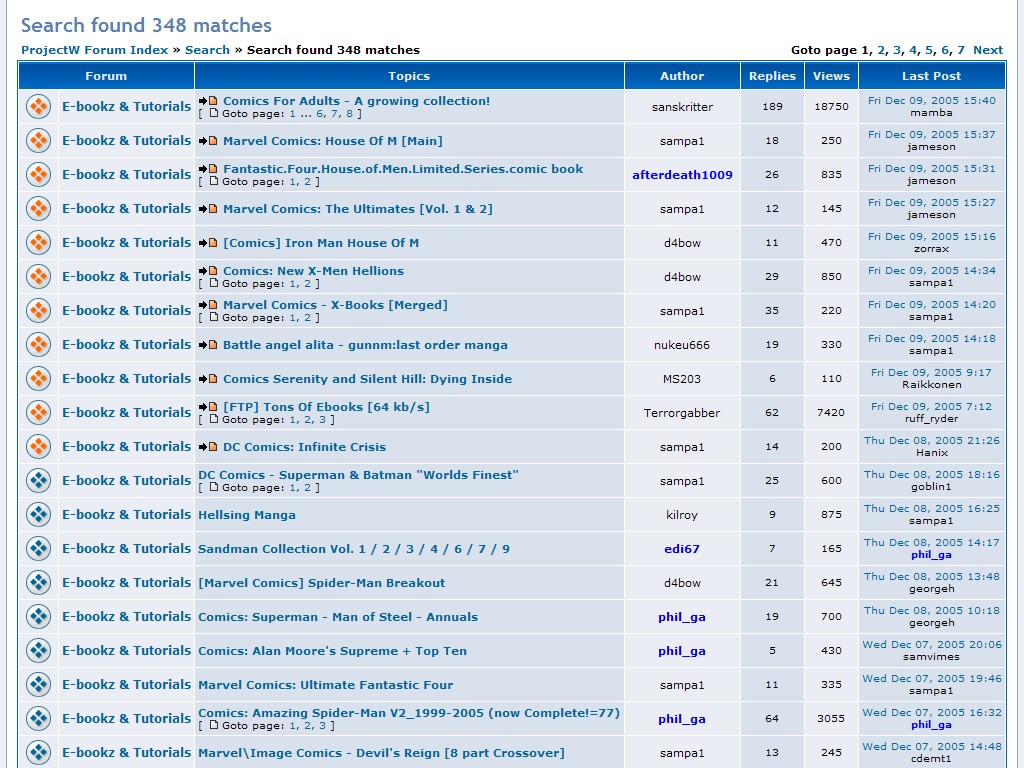Open topic 'Comics For Adults - A growing collection!'
1024x768 pixels.
357,101
